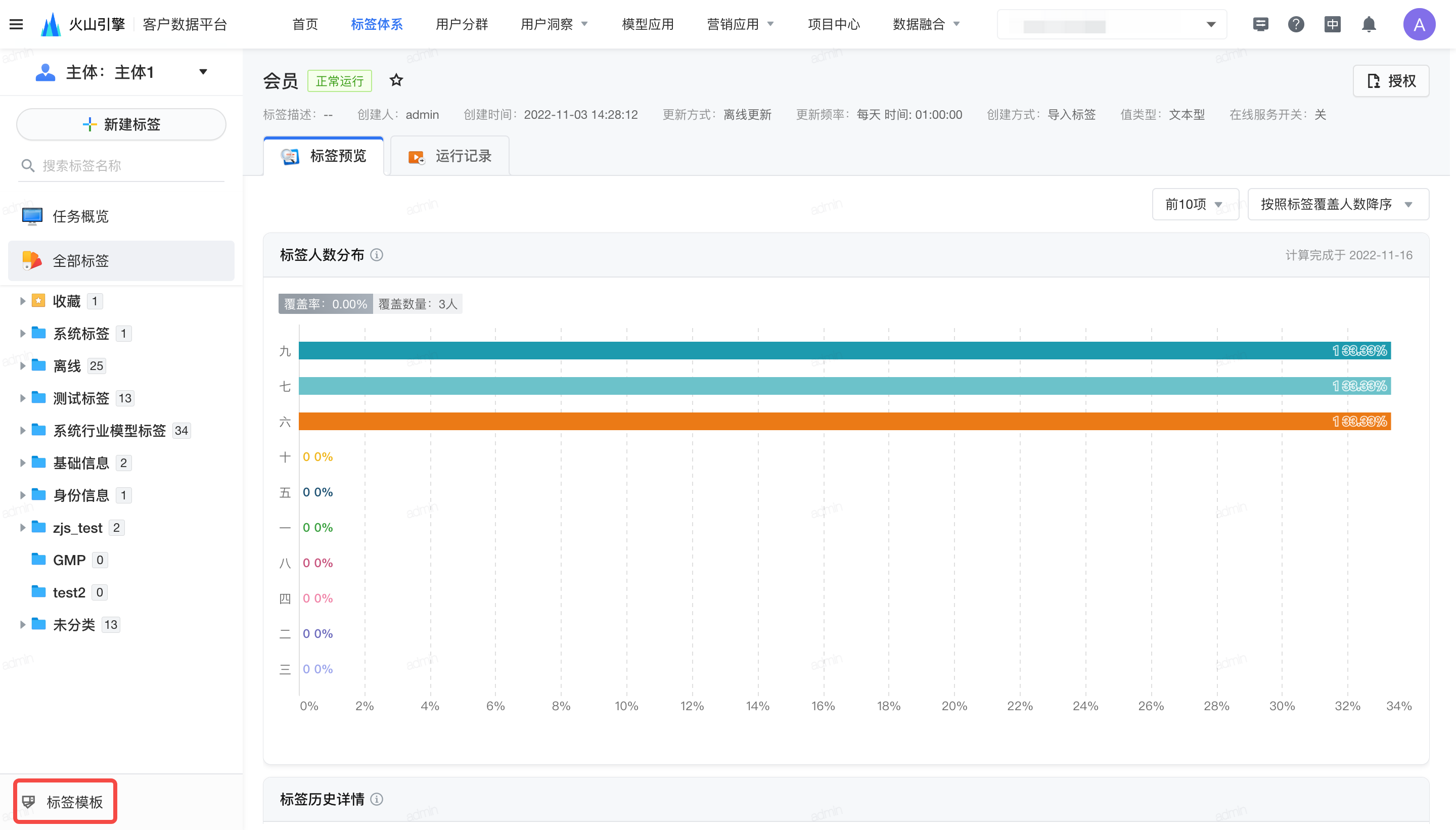Open the project selector dropdown in header
This screenshot has height=830, width=1456.
(1111, 24)
